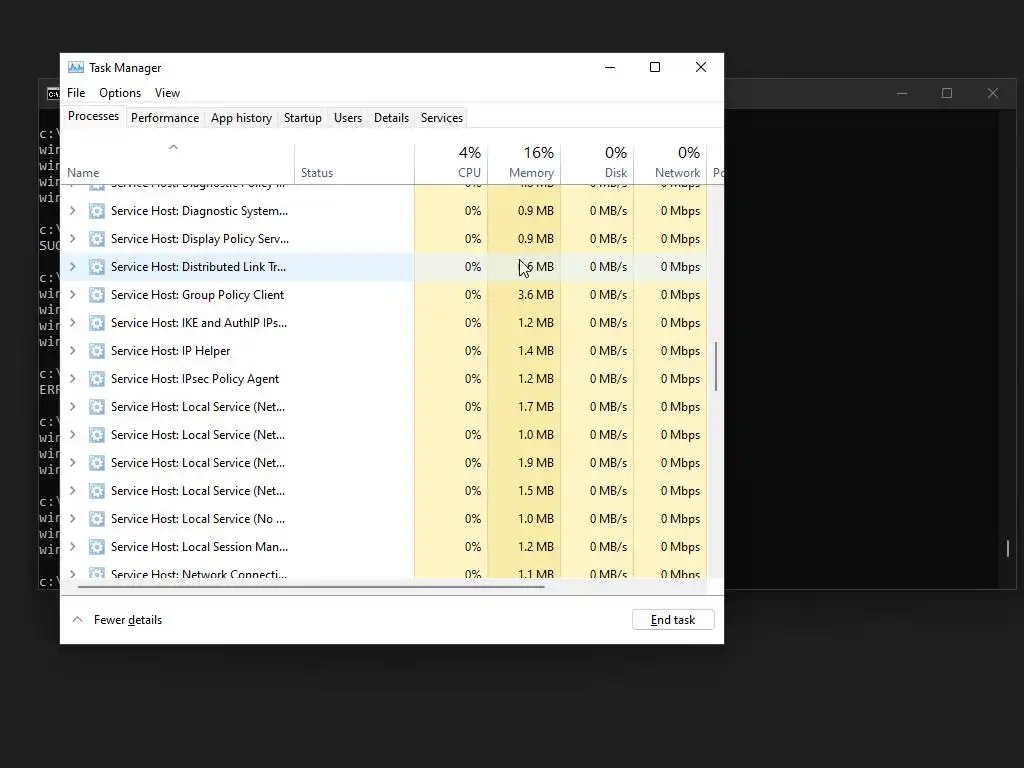Select Service Host: IP Helper row text
The width and height of the screenshot is (1024, 768).
(170, 351)
